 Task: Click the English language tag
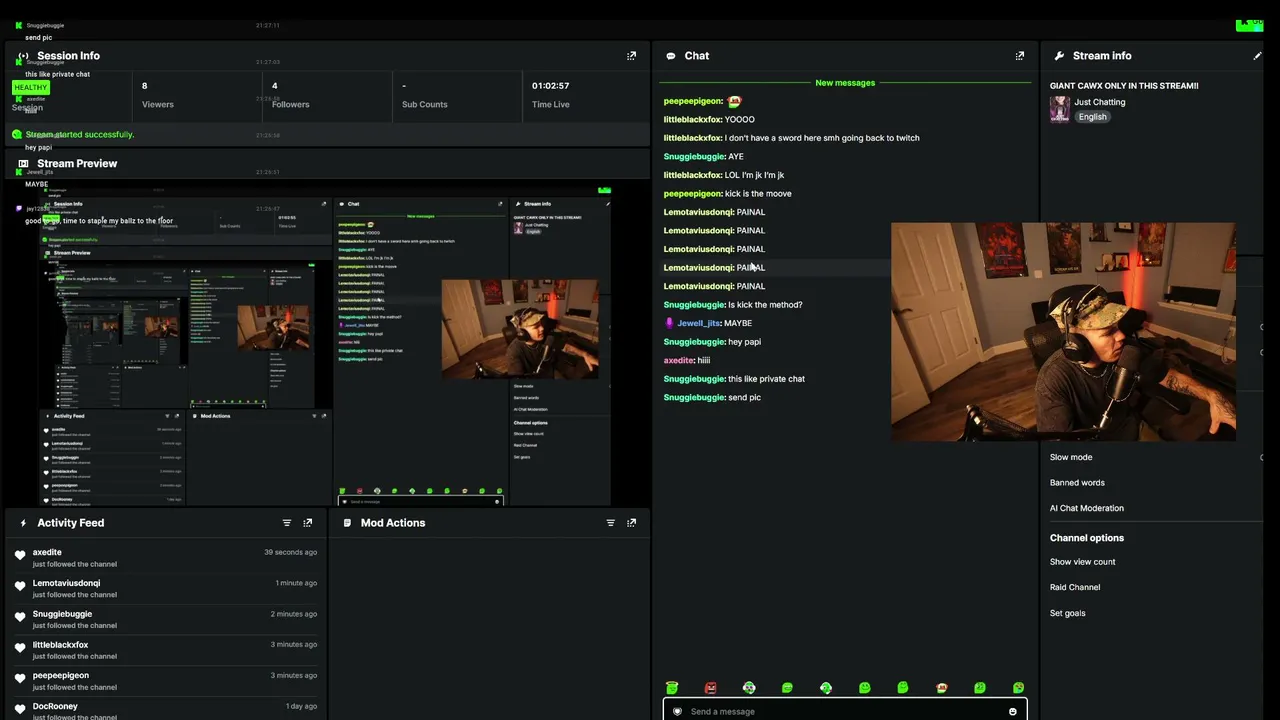tap(1092, 117)
